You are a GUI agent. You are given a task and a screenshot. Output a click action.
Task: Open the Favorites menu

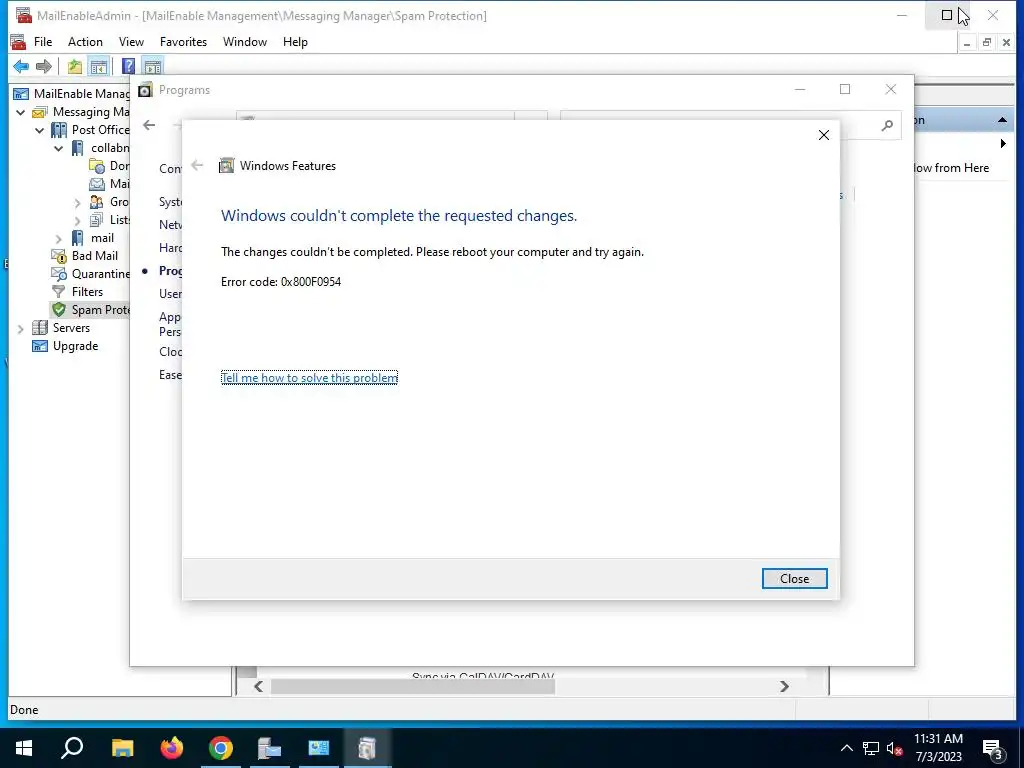pyautogui.click(x=184, y=42)
